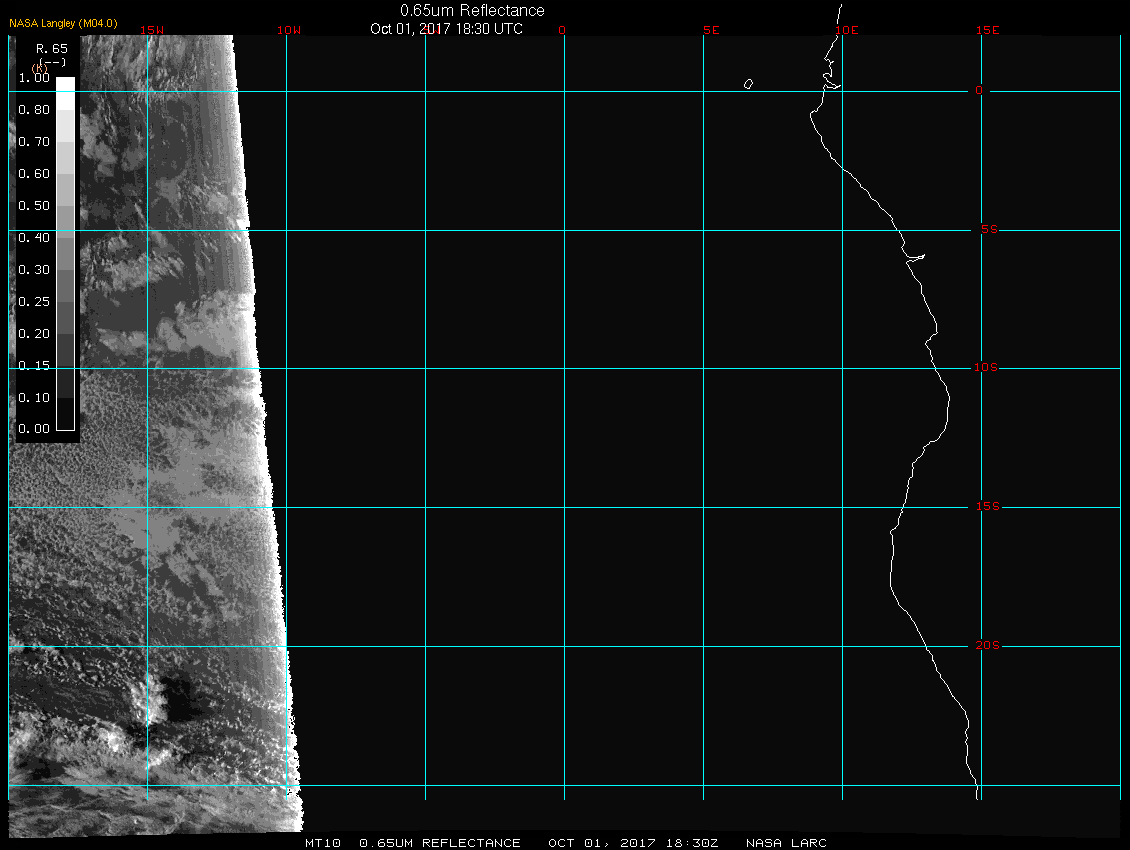Image resolution: width=1130 pixels, height=850 pixels.
Task: Click the 'MT10 0.65UM REFLECTANCE' footer caption
Action: pos(413,843)
